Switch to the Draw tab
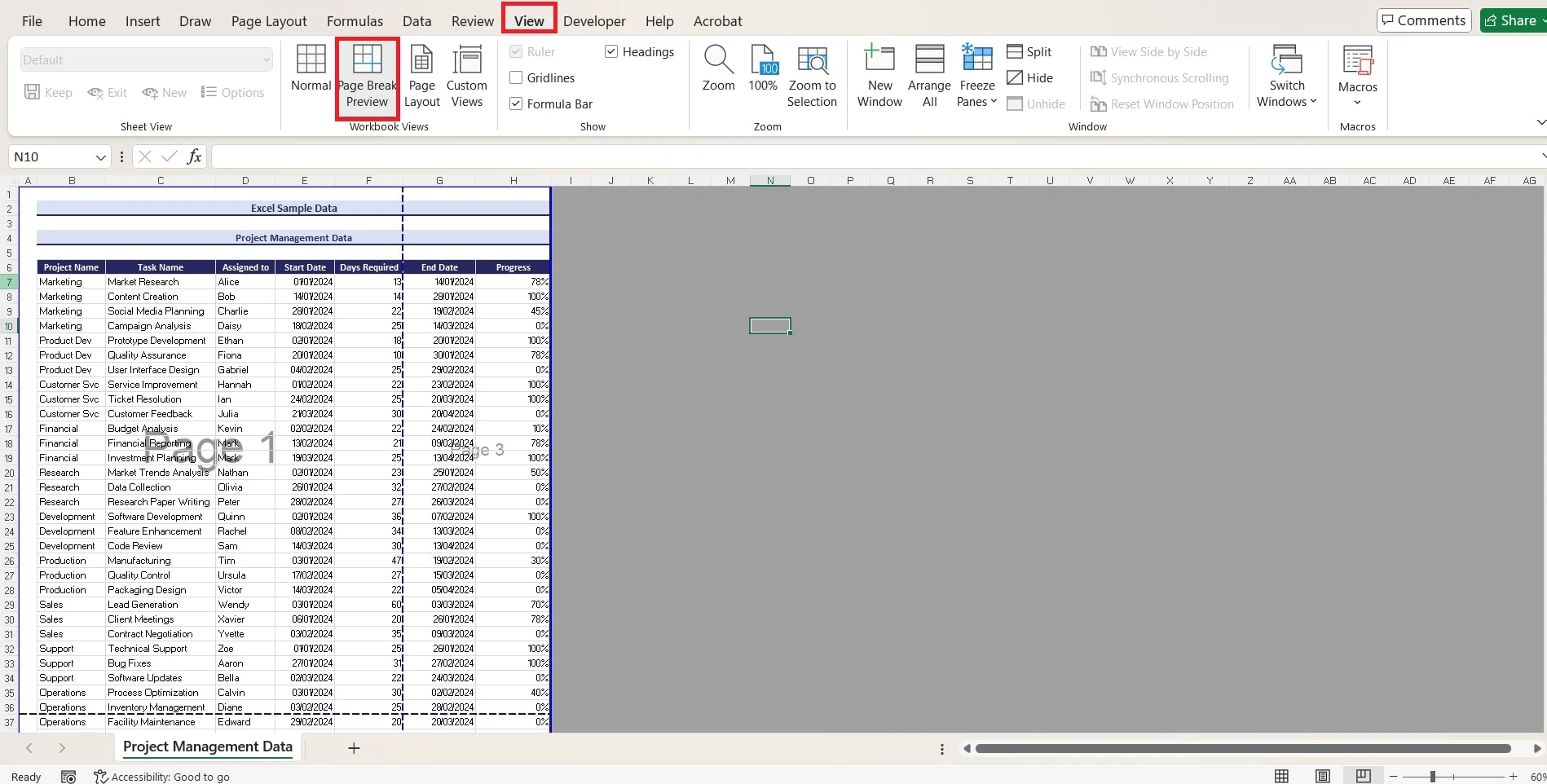The width and height of the screenshot is (1547, 784). pyautogui.click(x=195, y=21)
